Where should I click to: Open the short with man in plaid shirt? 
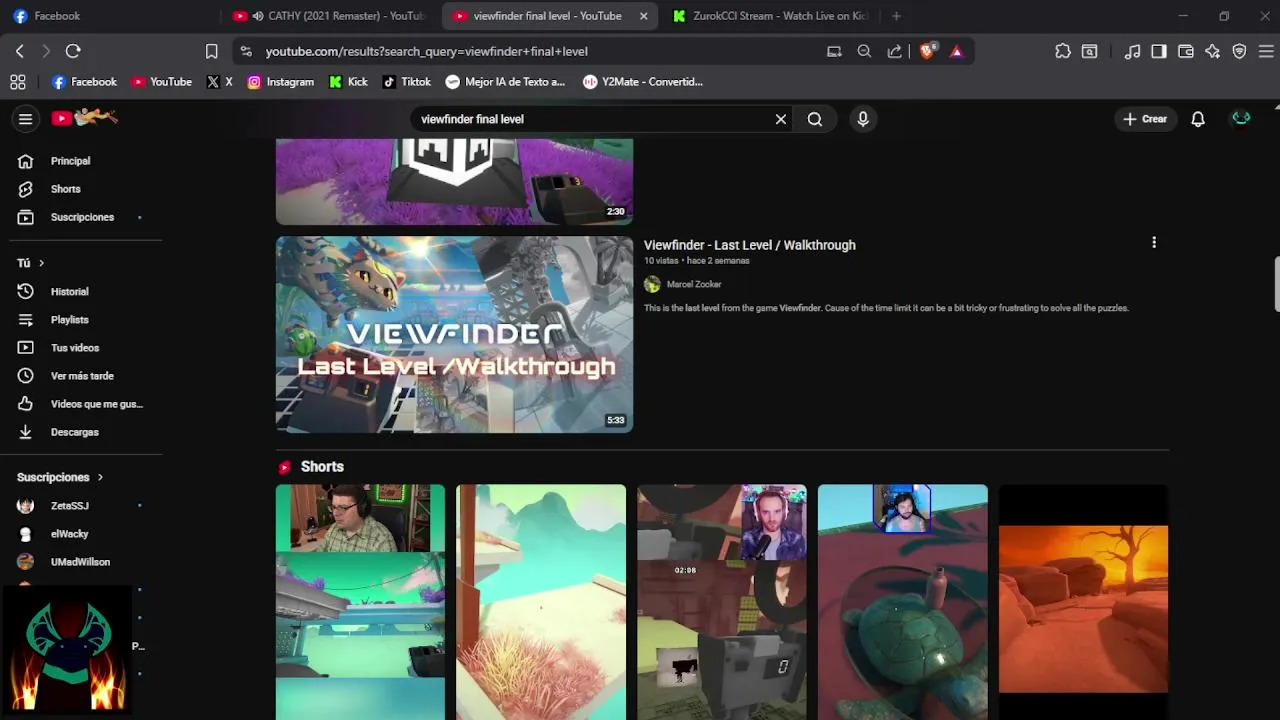point(360,602)
